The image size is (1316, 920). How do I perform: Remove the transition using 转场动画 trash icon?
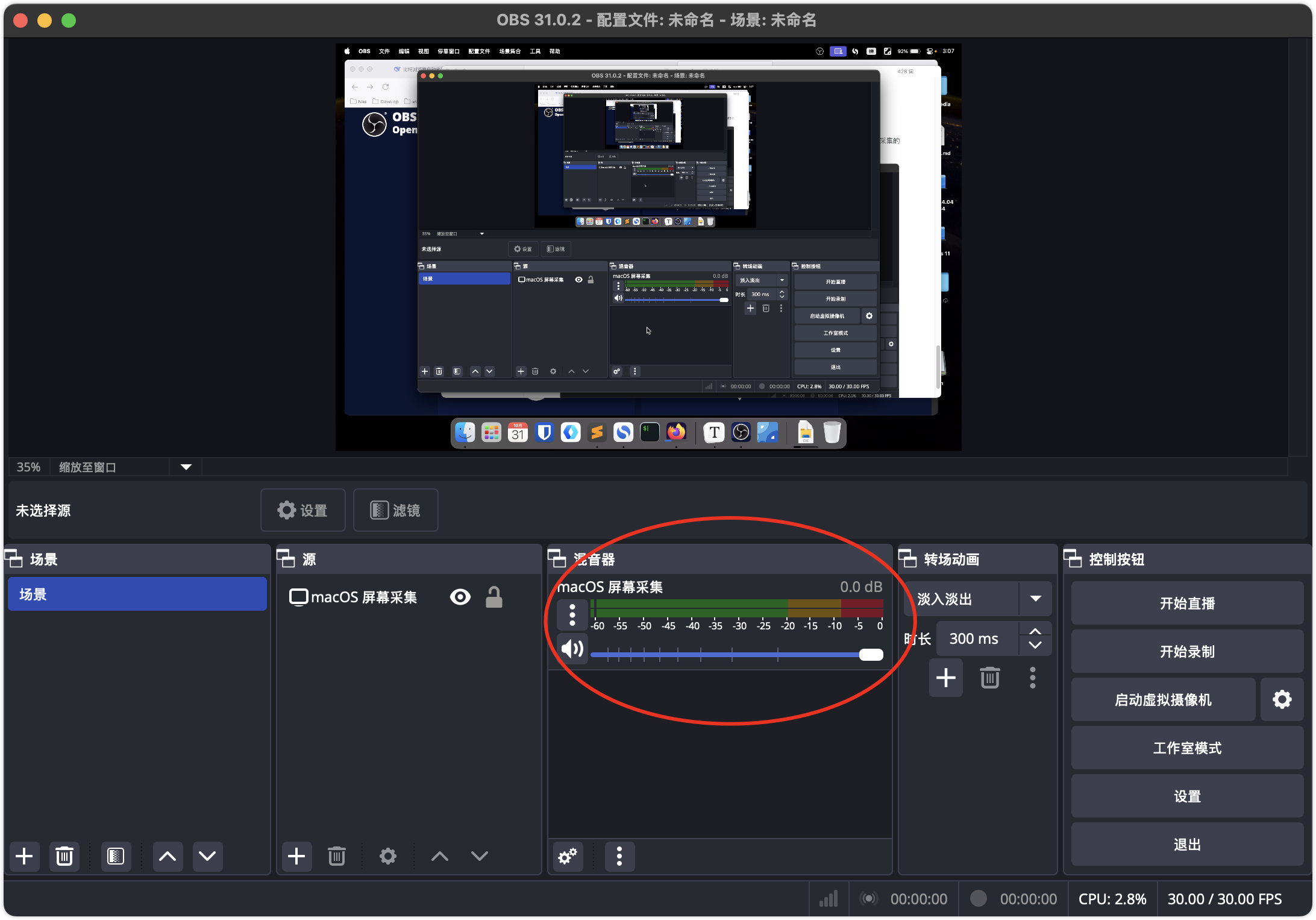990,678
